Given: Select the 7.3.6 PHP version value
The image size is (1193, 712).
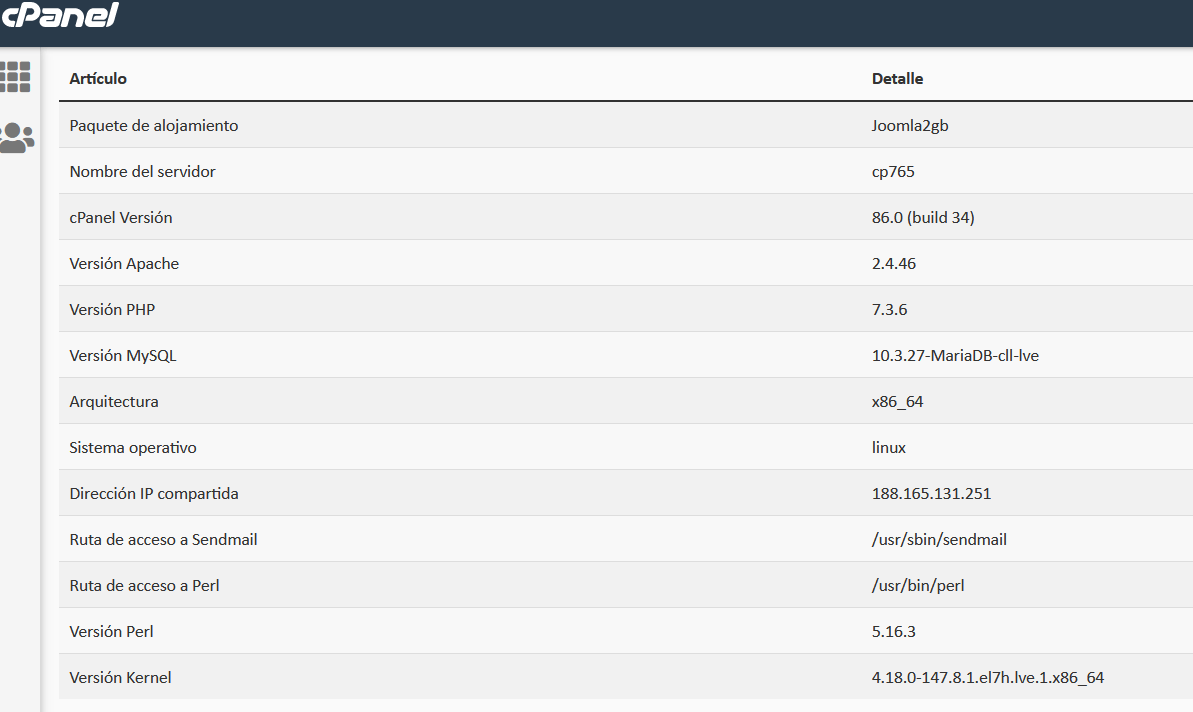Looking at the screenshot, I should (x=889, y=310).
